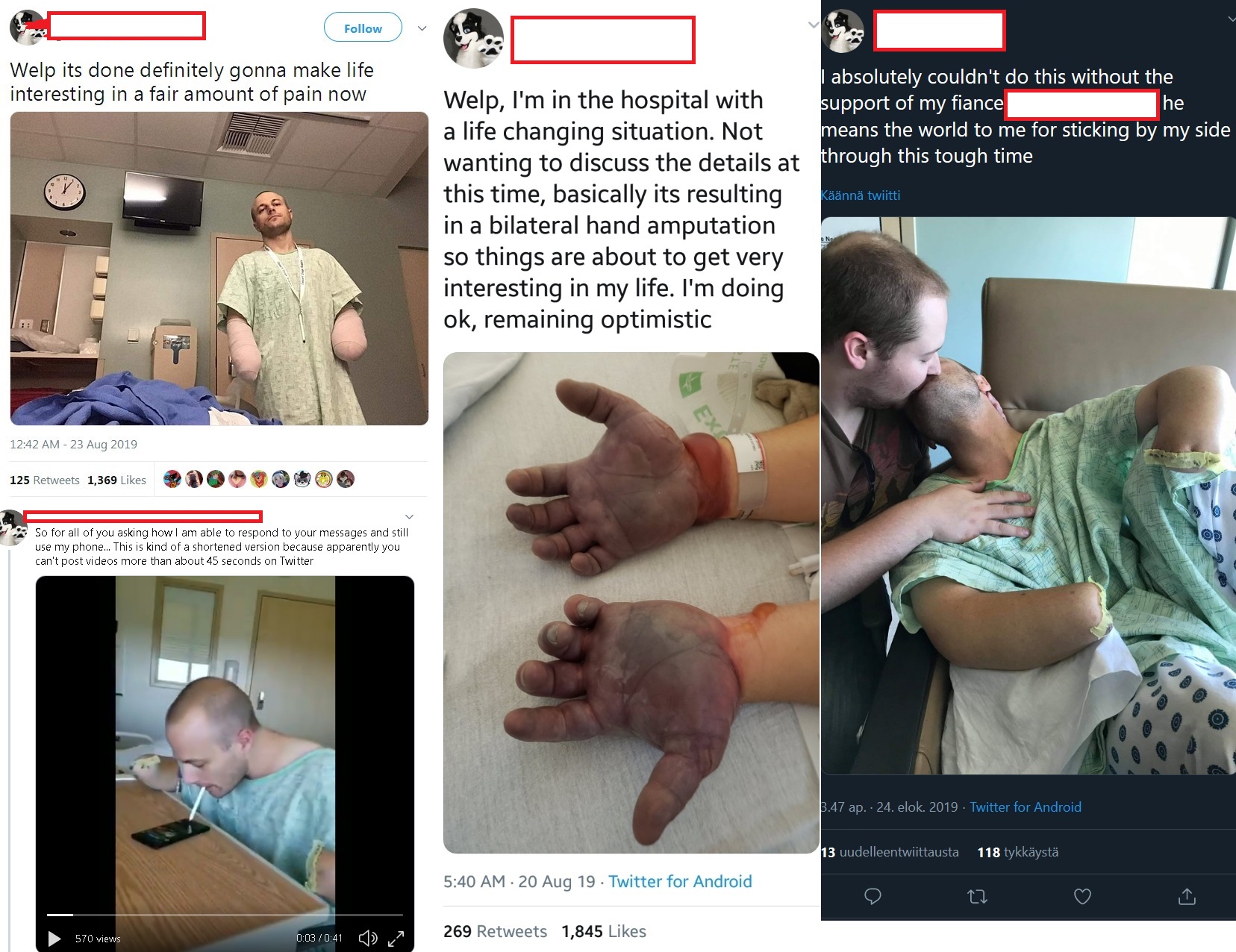Open the 'Twitter for Android' link in middle tweet

point(680,881)
